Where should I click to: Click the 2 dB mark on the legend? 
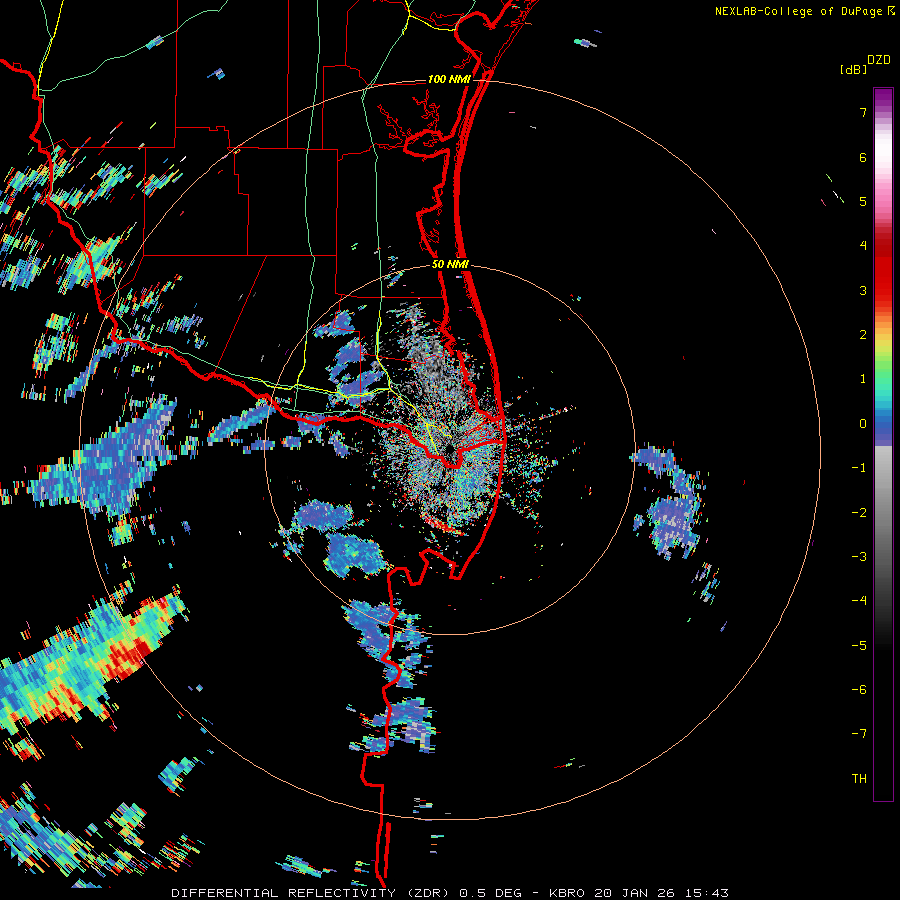[863, 335]
